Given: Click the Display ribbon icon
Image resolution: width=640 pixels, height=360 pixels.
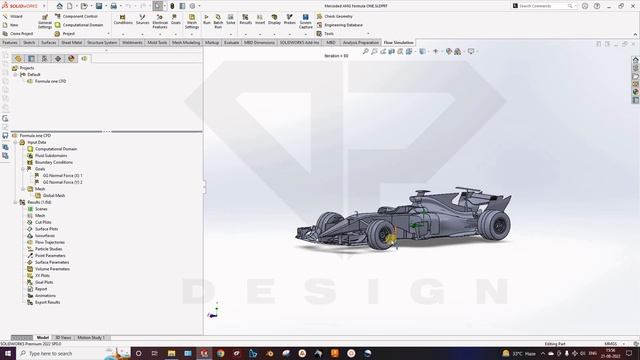Looking at the screenshot, I should point(274,19).
